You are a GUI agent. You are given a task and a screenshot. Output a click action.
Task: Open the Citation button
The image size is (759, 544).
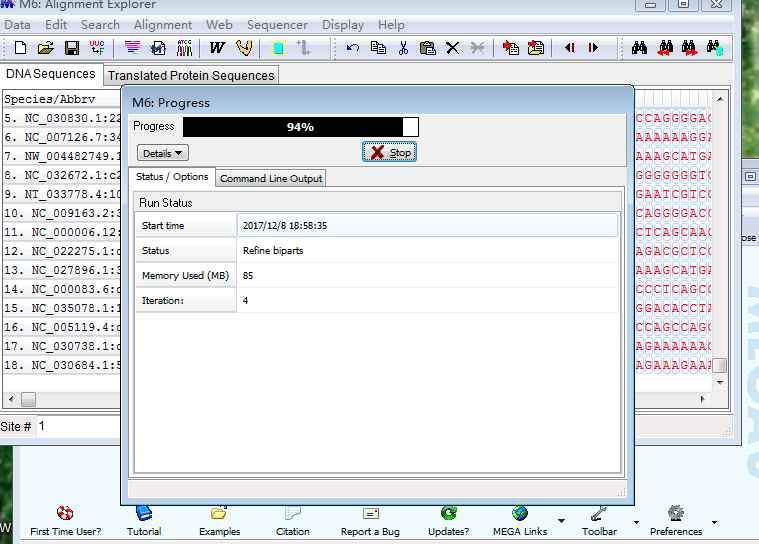292,521
